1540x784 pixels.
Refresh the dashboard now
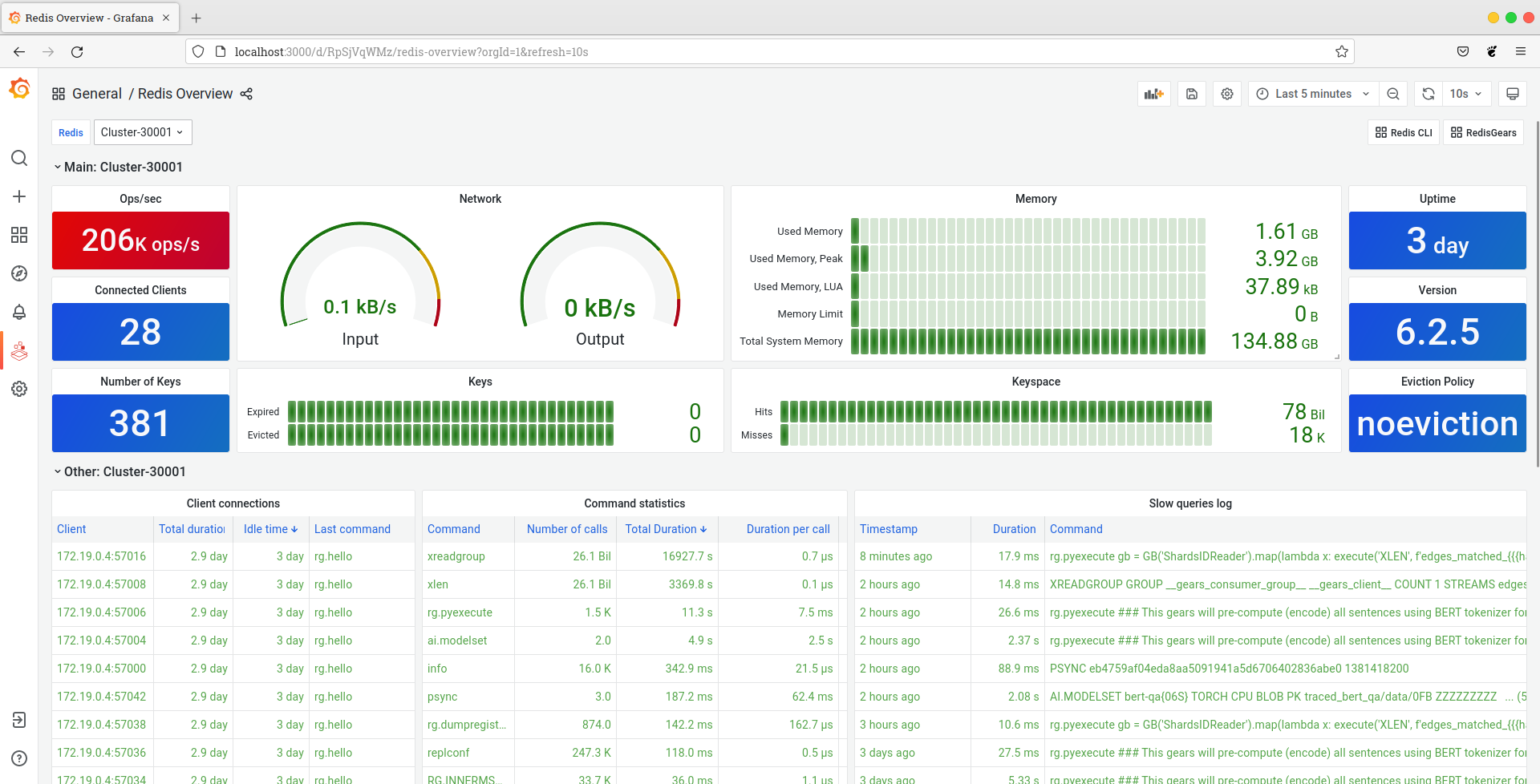[1429, 94]
